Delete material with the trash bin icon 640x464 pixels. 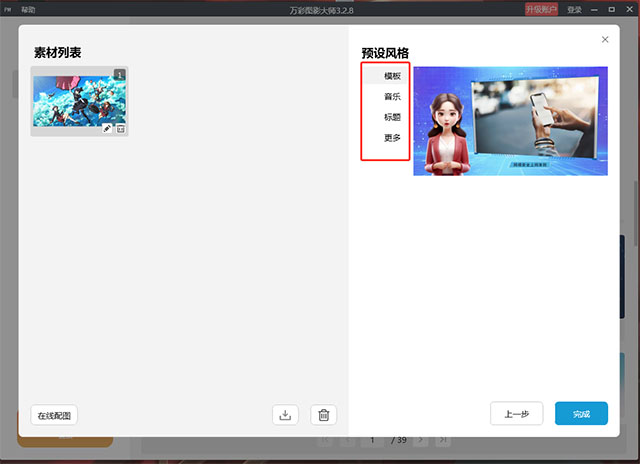(324, 415)
